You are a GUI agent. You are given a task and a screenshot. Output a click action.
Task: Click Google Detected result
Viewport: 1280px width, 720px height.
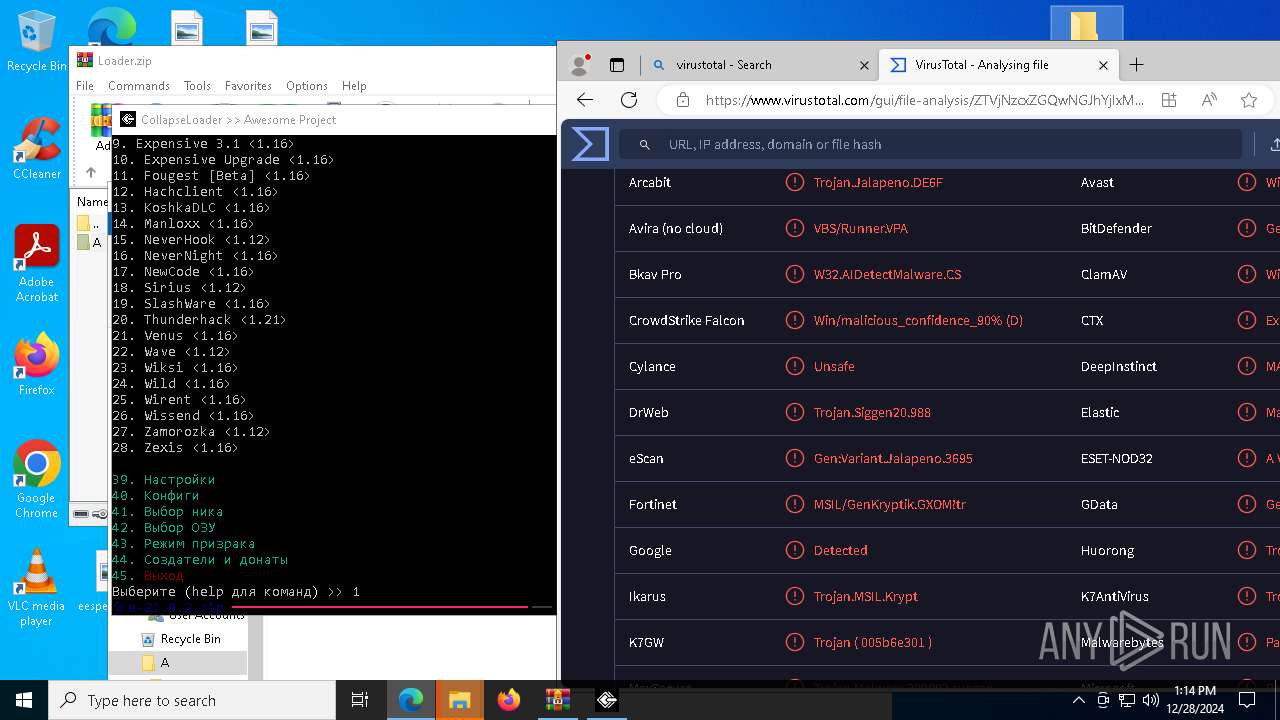point(841,550)
